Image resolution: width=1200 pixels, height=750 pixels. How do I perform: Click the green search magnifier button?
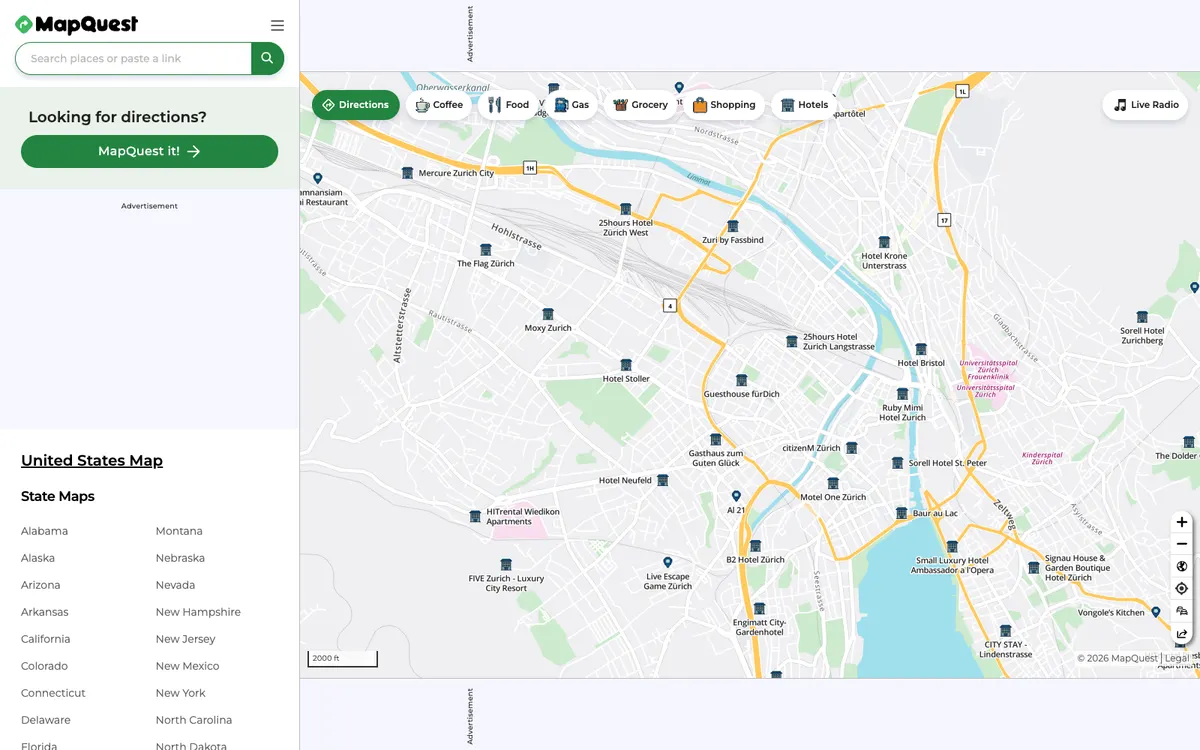tap(267, 58)
